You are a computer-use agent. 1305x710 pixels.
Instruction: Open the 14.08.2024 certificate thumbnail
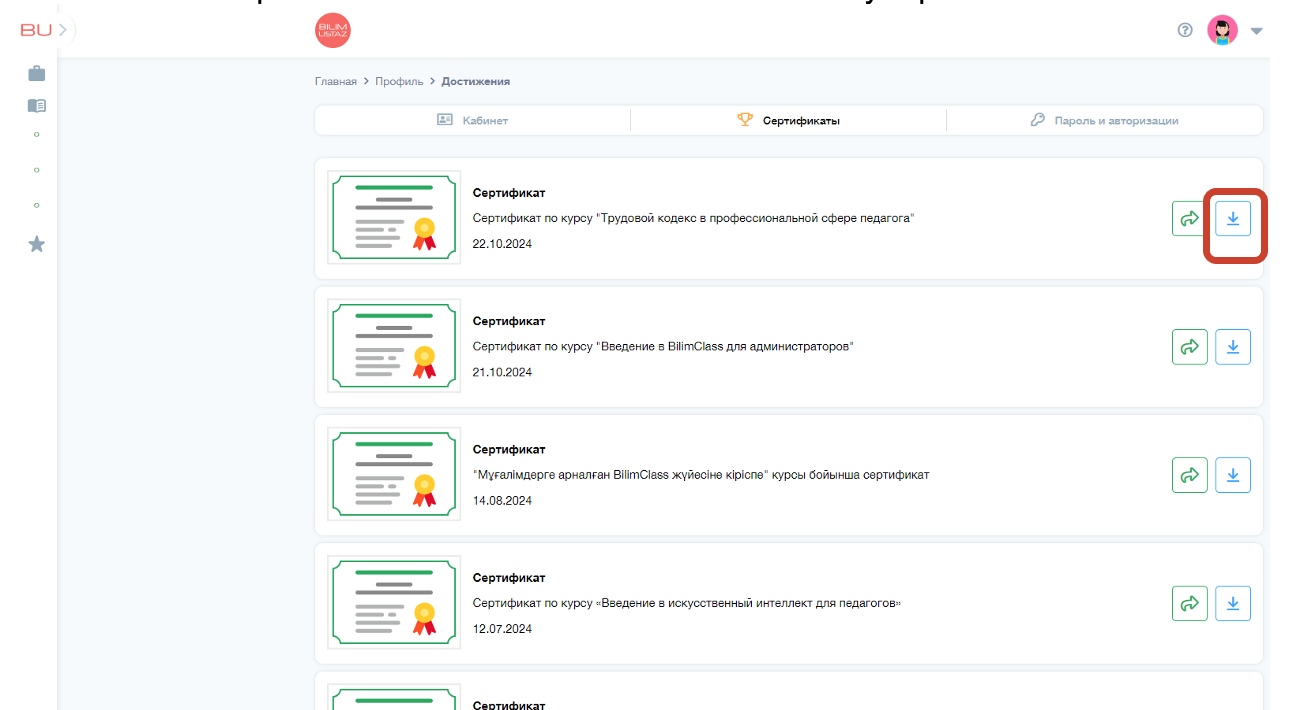click(x=394, y=474)
